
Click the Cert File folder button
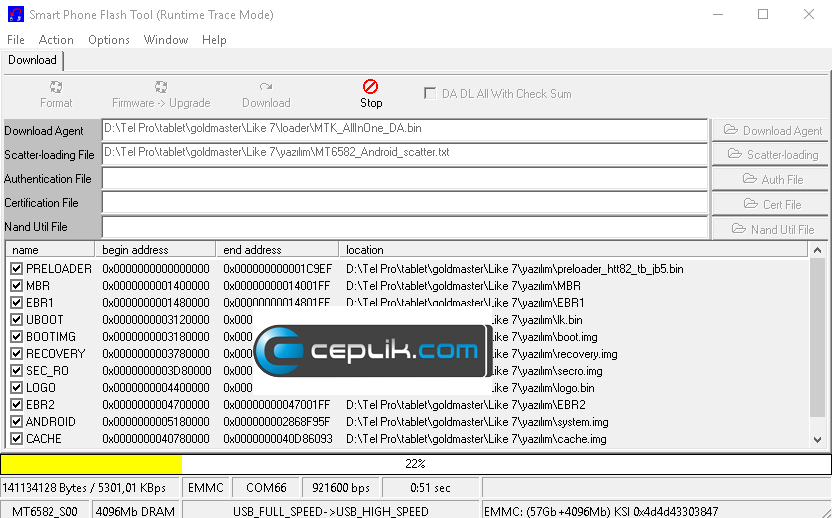(x=771, y=204)
